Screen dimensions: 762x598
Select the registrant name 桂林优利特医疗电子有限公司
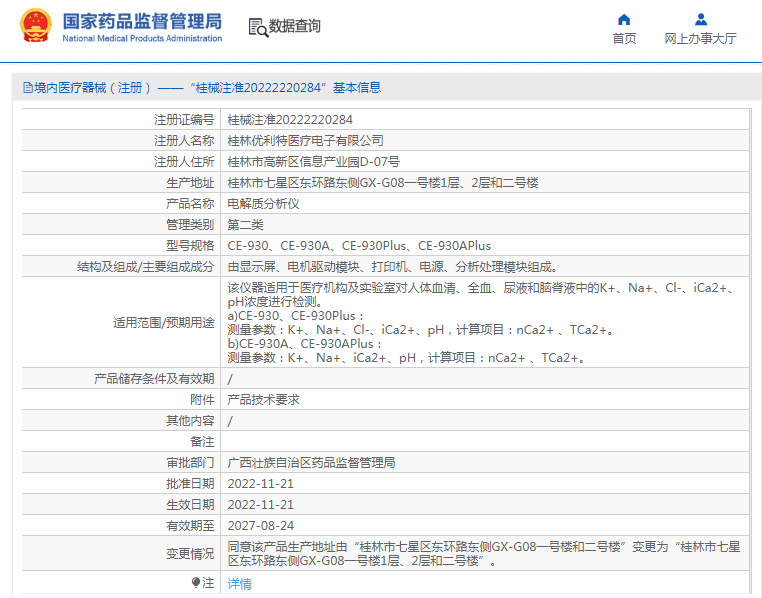click(305, 140)
